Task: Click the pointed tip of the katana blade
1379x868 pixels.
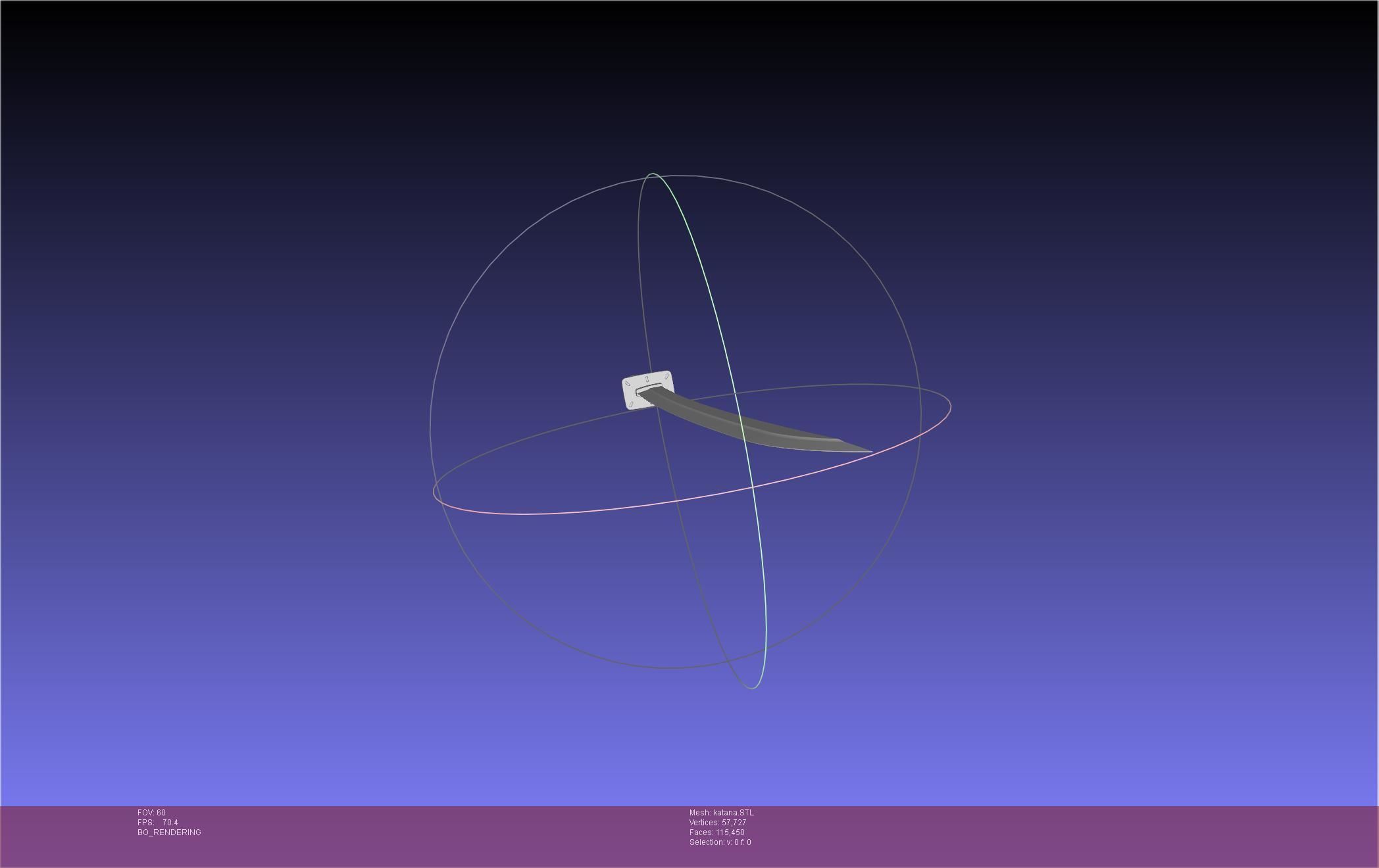Action: tap(869, 451)
